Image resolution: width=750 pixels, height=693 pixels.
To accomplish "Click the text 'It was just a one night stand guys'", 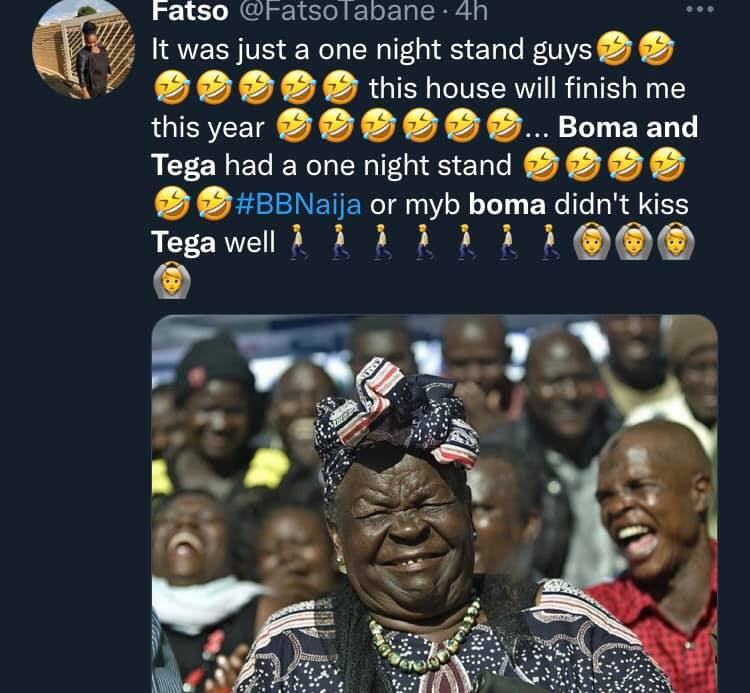I will tap(372, 50).
